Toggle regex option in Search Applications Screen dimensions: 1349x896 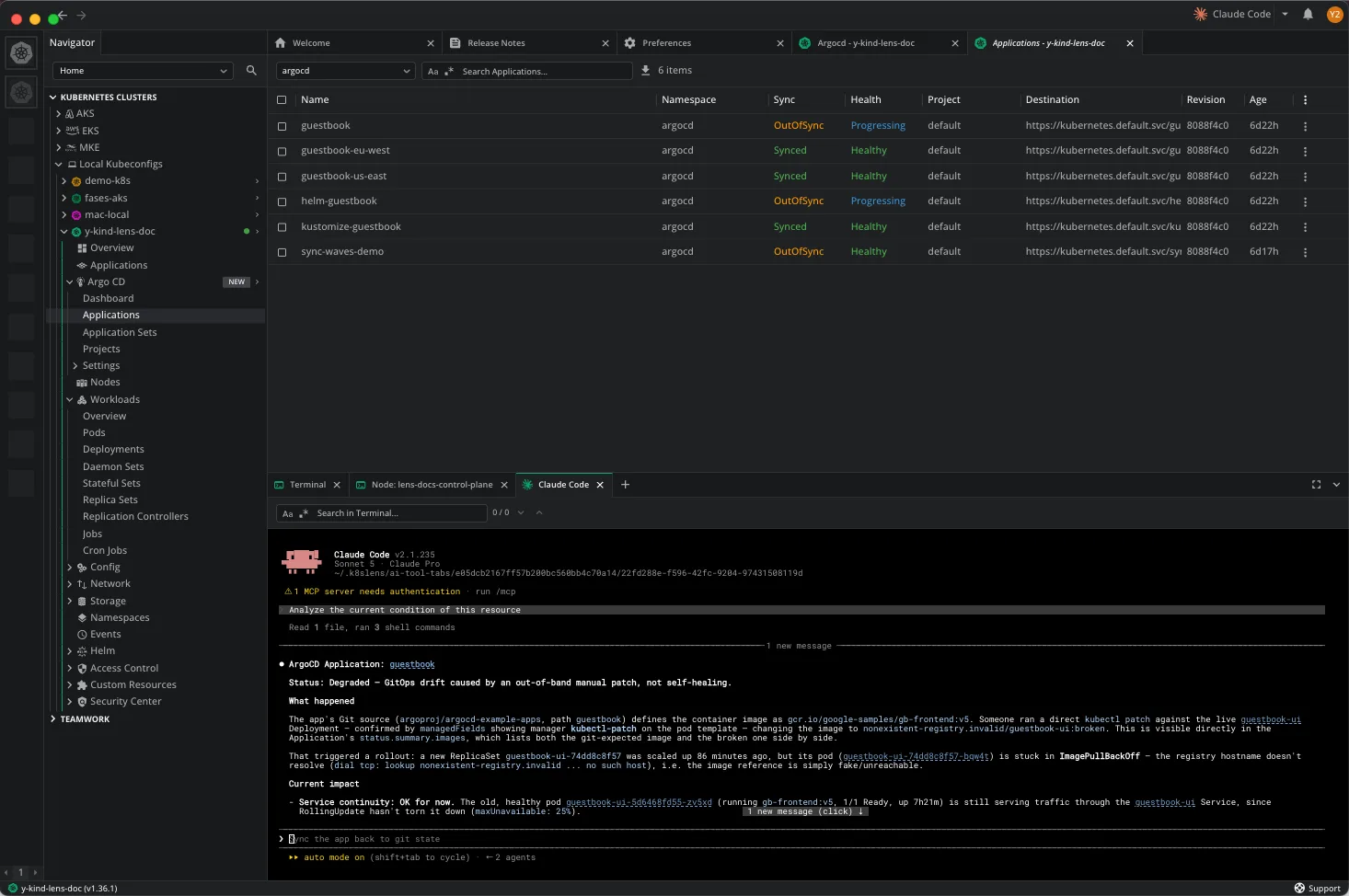click(x=449, y=71)
